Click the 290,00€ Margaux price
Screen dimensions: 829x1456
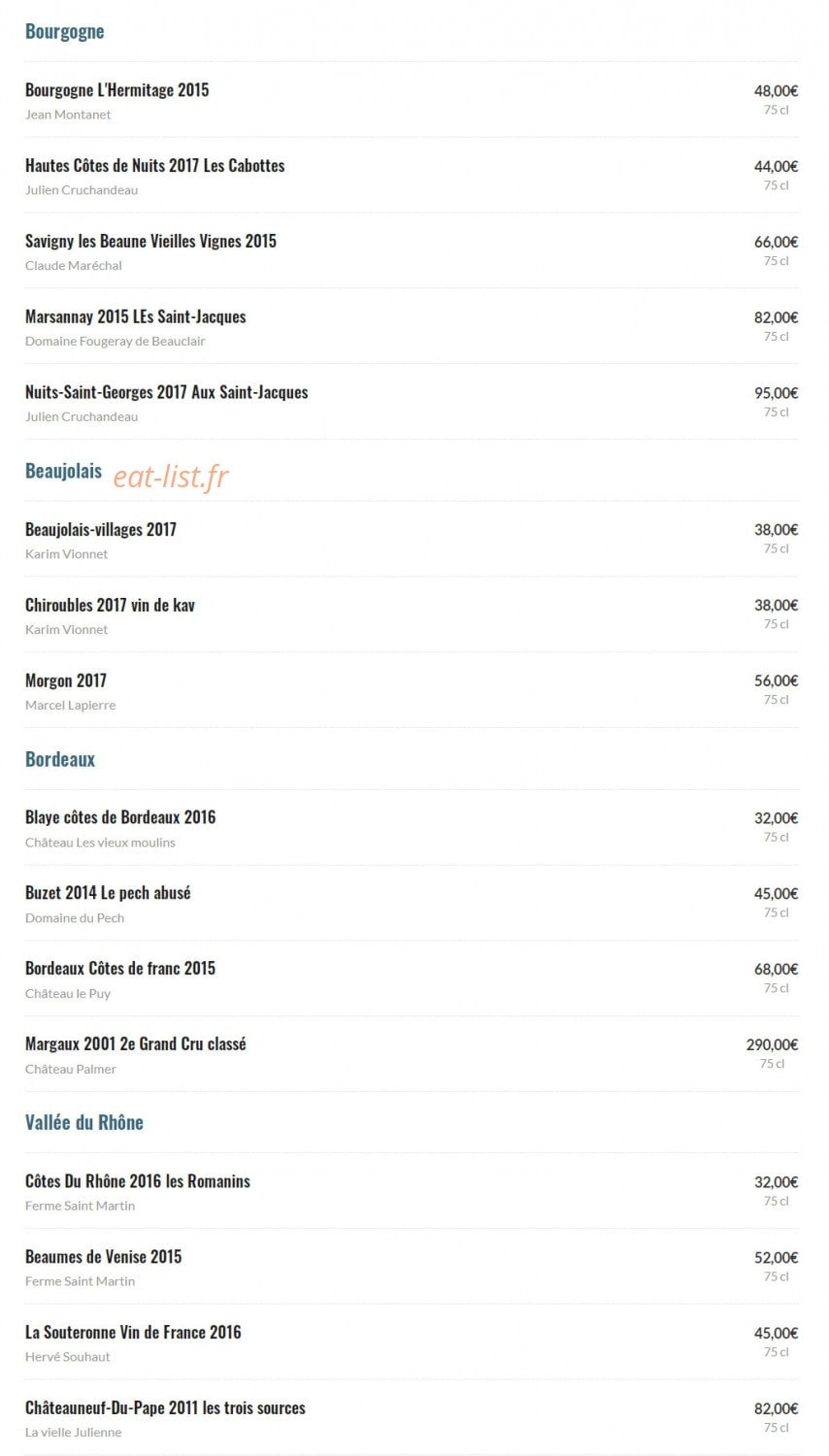772,1044
